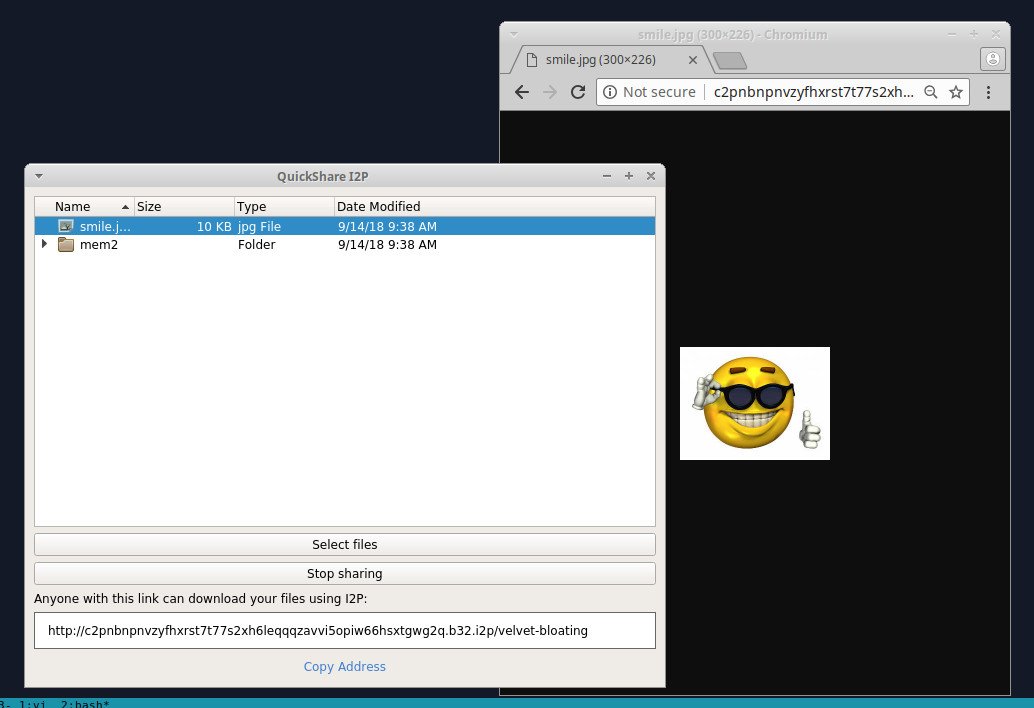This screenshot has width=1034, height=708.
Task: Click the smile.jpg file icon in QuickShare
Action: point(65,226)
